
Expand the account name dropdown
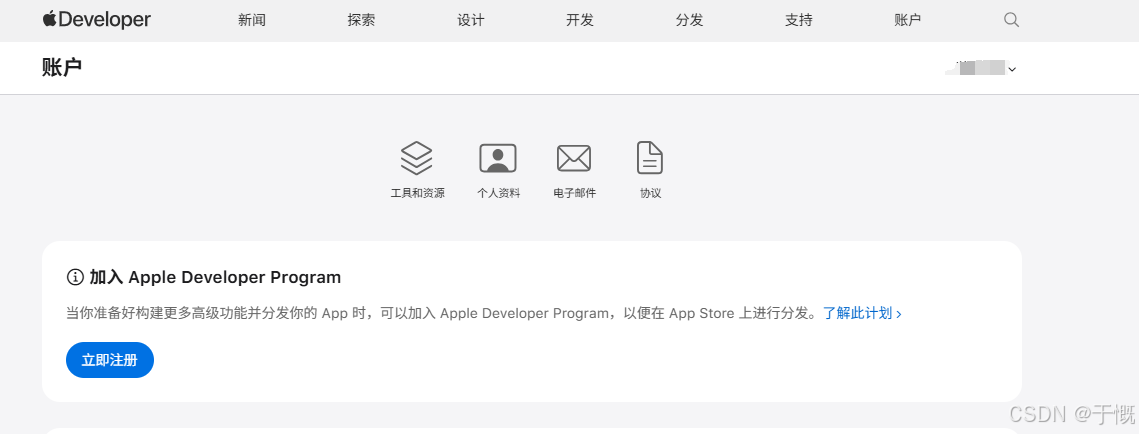tap(981, 68)
